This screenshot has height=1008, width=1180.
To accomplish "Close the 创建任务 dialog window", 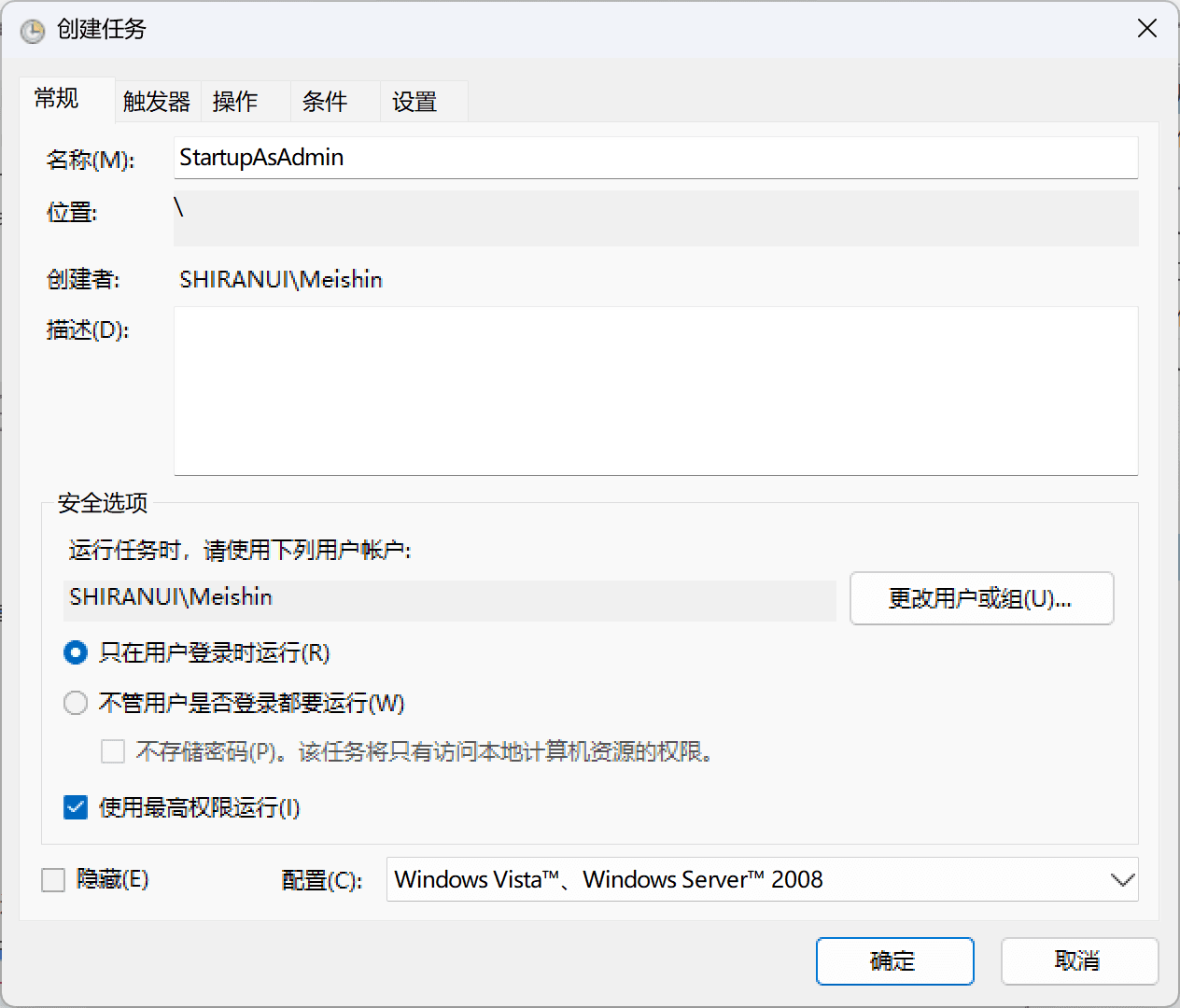I will coord(1146,29).
